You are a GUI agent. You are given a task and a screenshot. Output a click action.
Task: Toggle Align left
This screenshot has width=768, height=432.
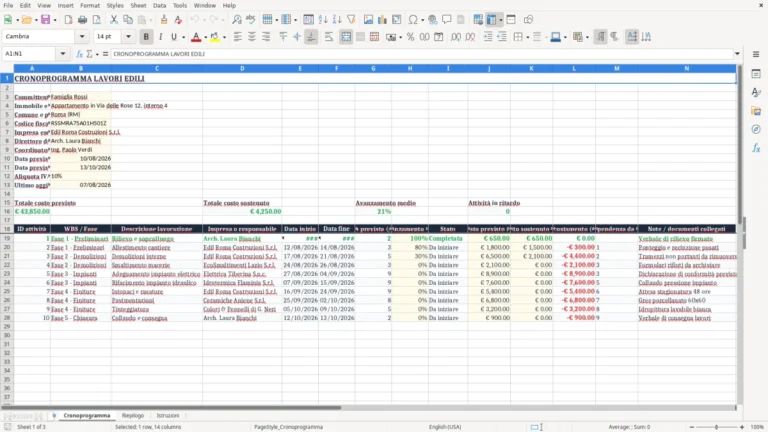pyautogui.click(x=238, y=37)
